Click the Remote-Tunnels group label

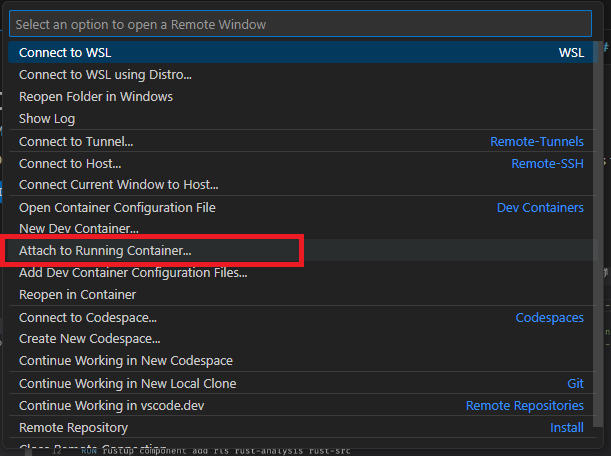[x=537, y=141]
